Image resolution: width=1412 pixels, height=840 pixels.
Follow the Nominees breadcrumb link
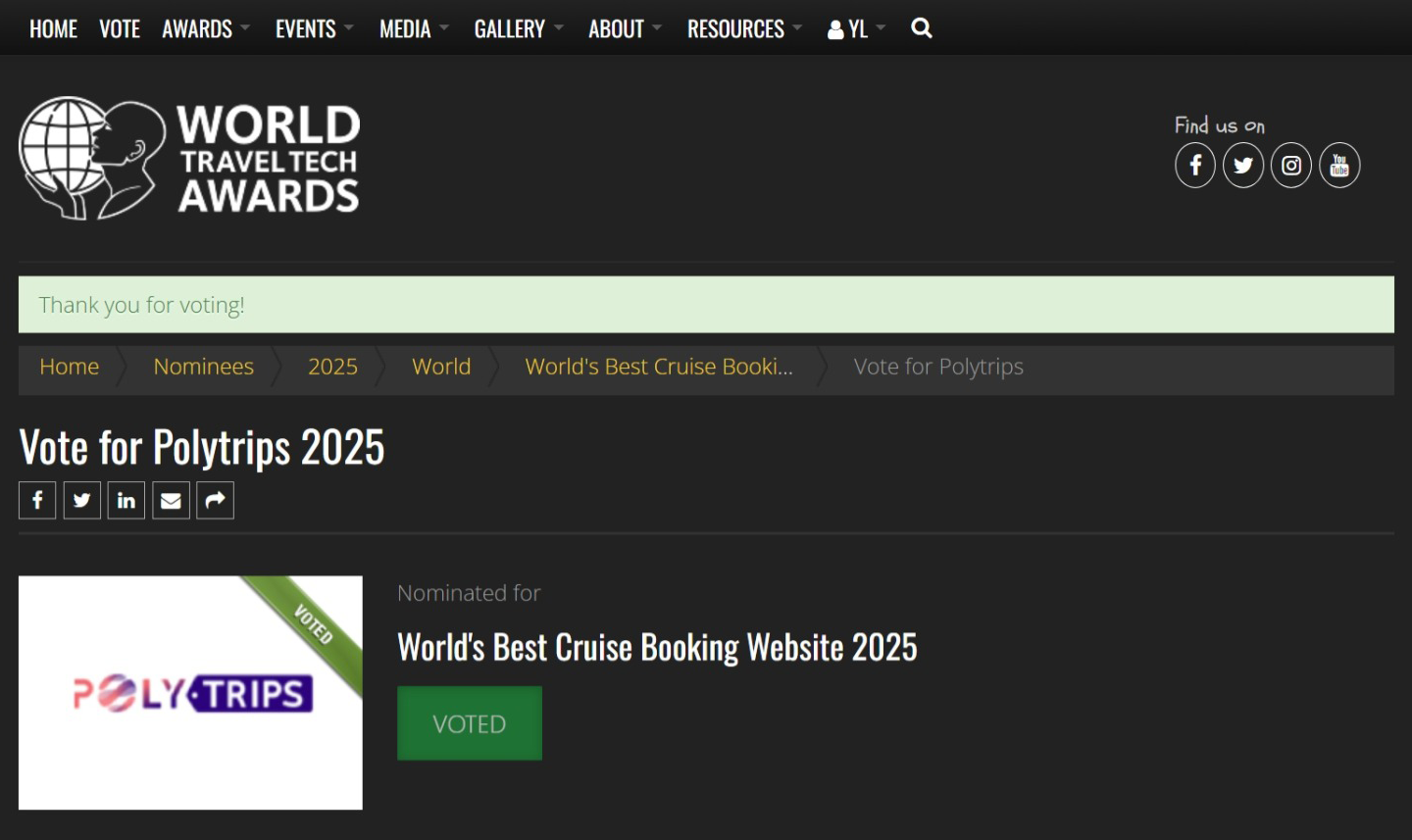click(203, 367)
